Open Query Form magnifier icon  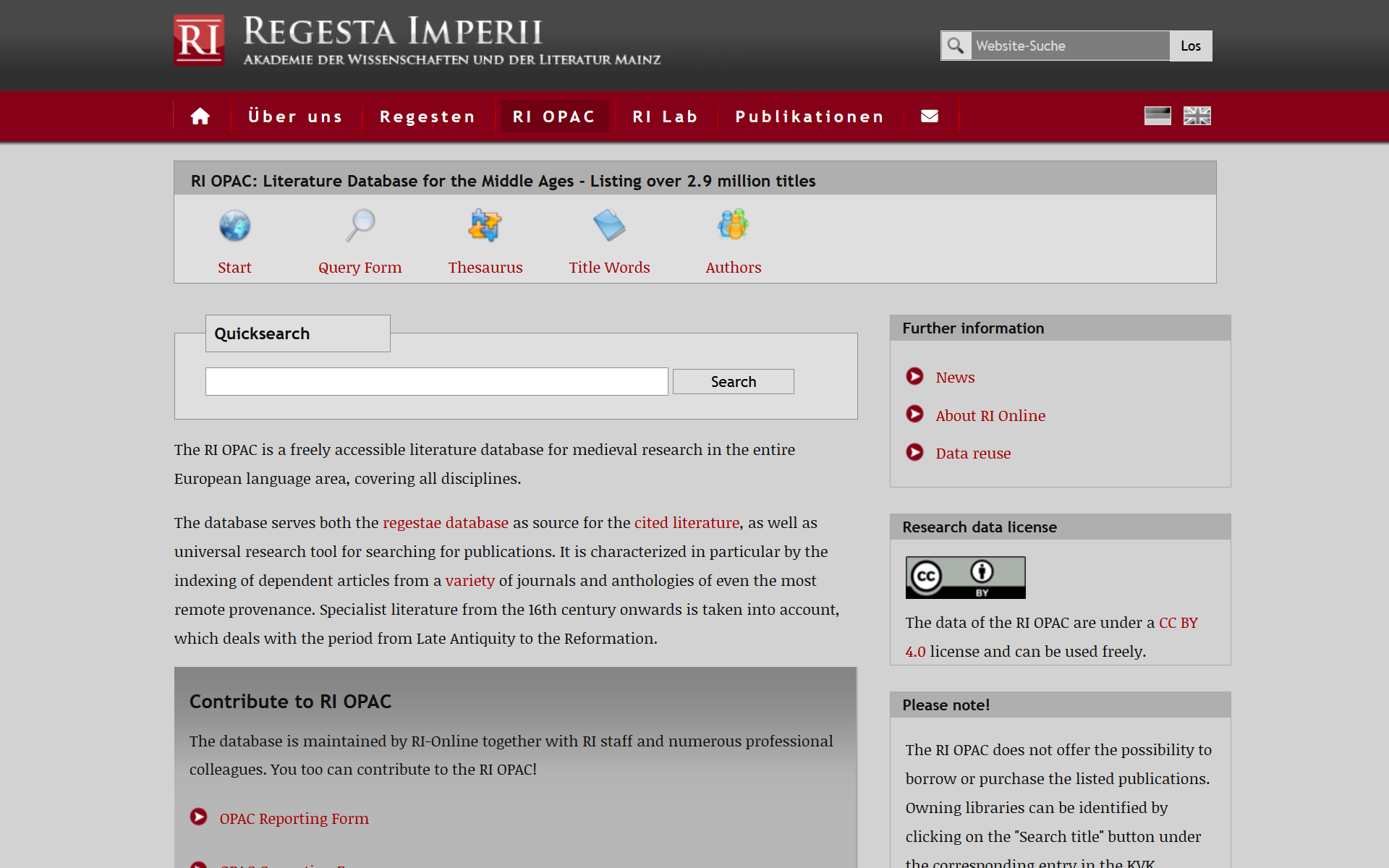(x=360, y=226)
